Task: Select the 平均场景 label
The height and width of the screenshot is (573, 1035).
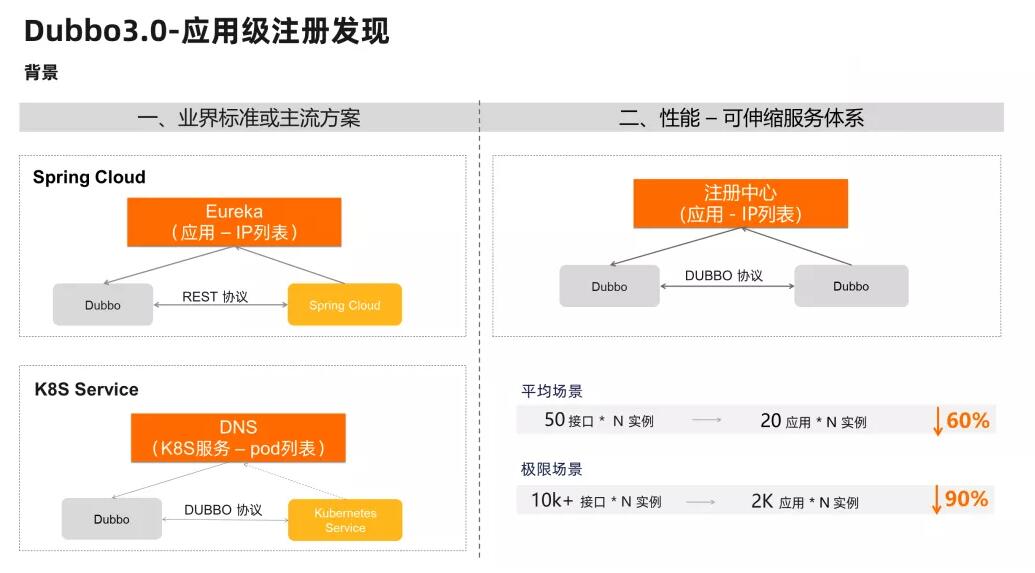Action: (x=552, y=391)
